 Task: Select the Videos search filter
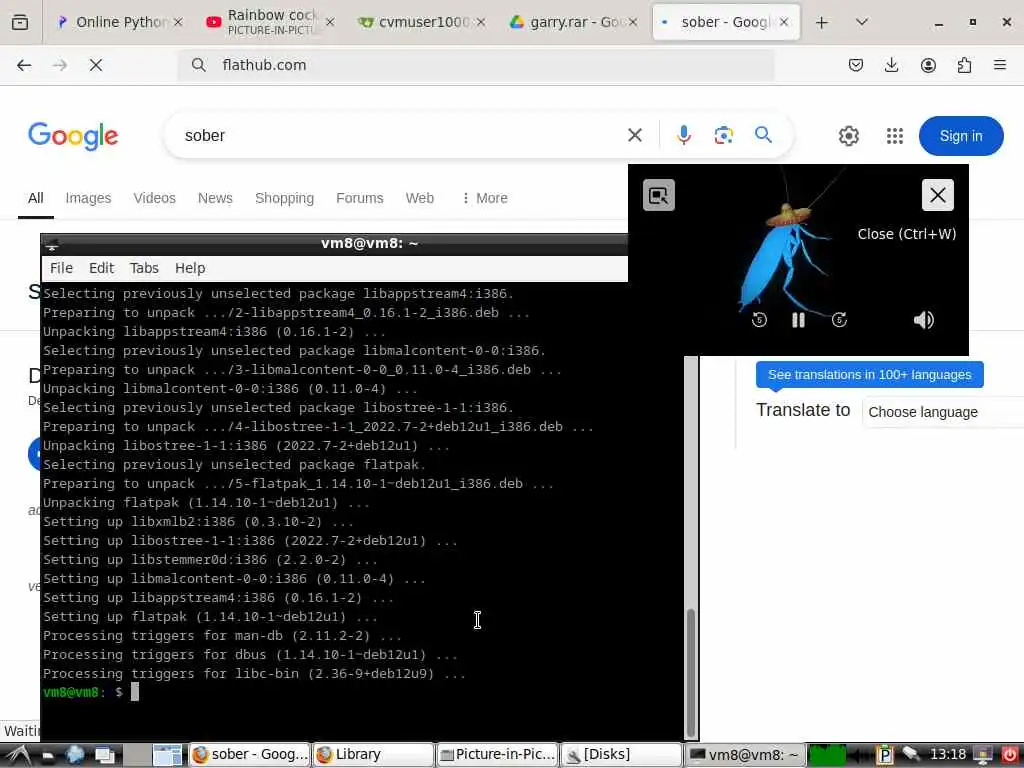155,198
